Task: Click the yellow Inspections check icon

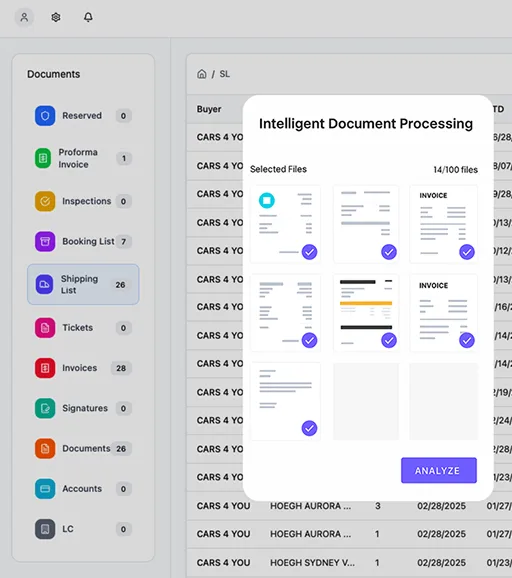Action: pos(45,201)
